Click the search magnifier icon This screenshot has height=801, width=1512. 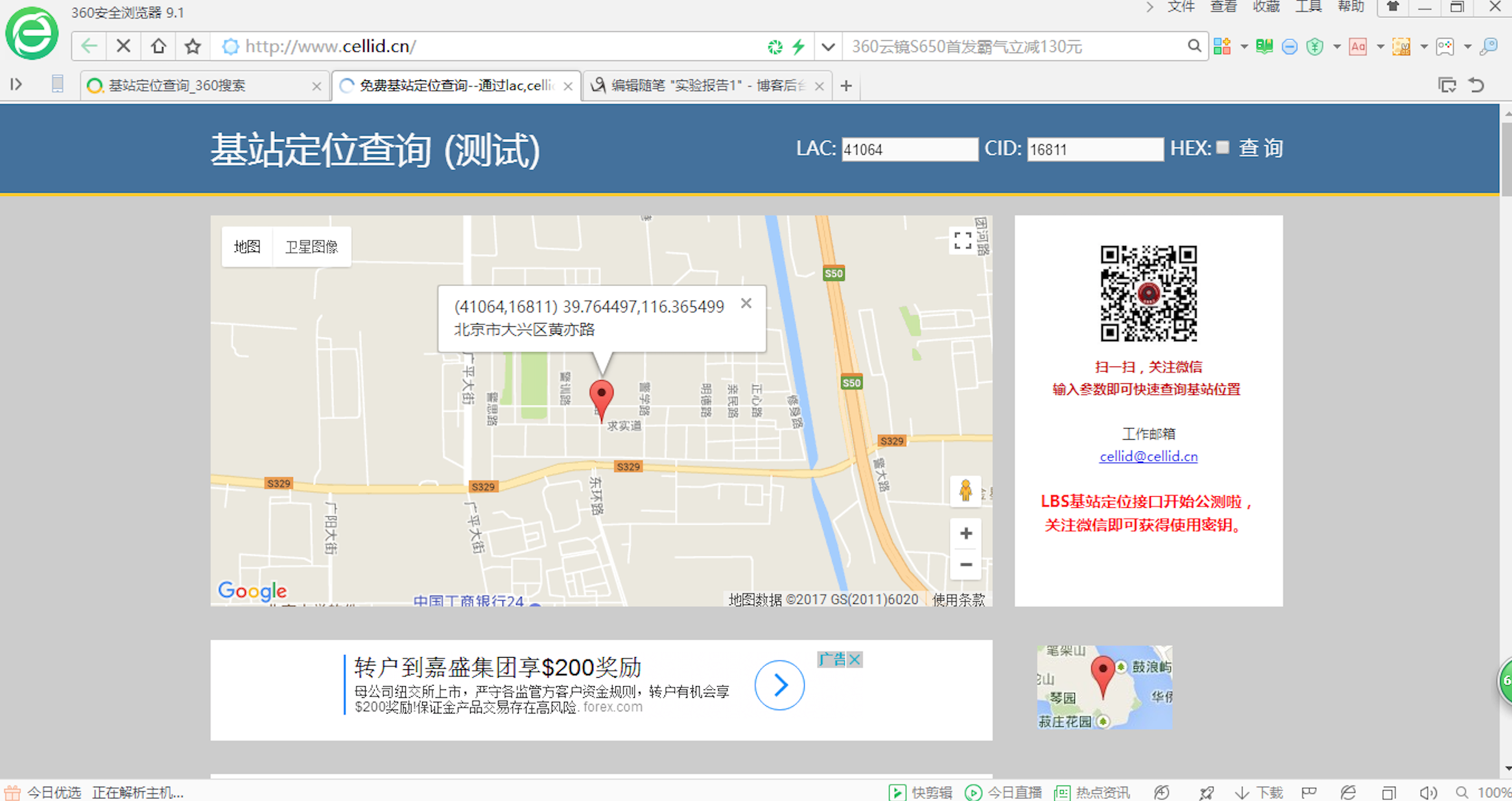pyautogui.click(x=1194, y=47)
